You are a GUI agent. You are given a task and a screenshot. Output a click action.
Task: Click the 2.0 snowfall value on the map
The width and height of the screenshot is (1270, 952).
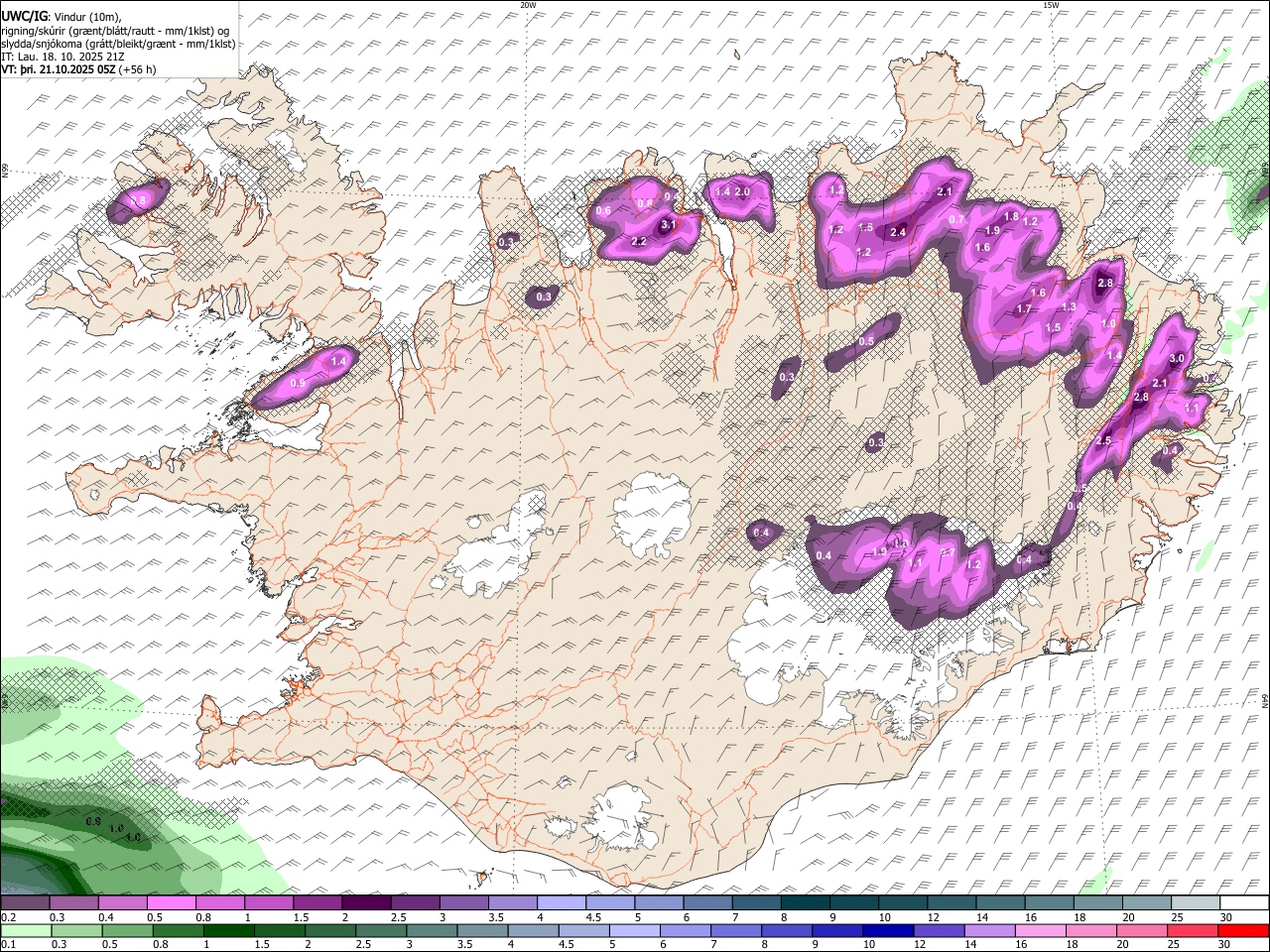point(742,191)
